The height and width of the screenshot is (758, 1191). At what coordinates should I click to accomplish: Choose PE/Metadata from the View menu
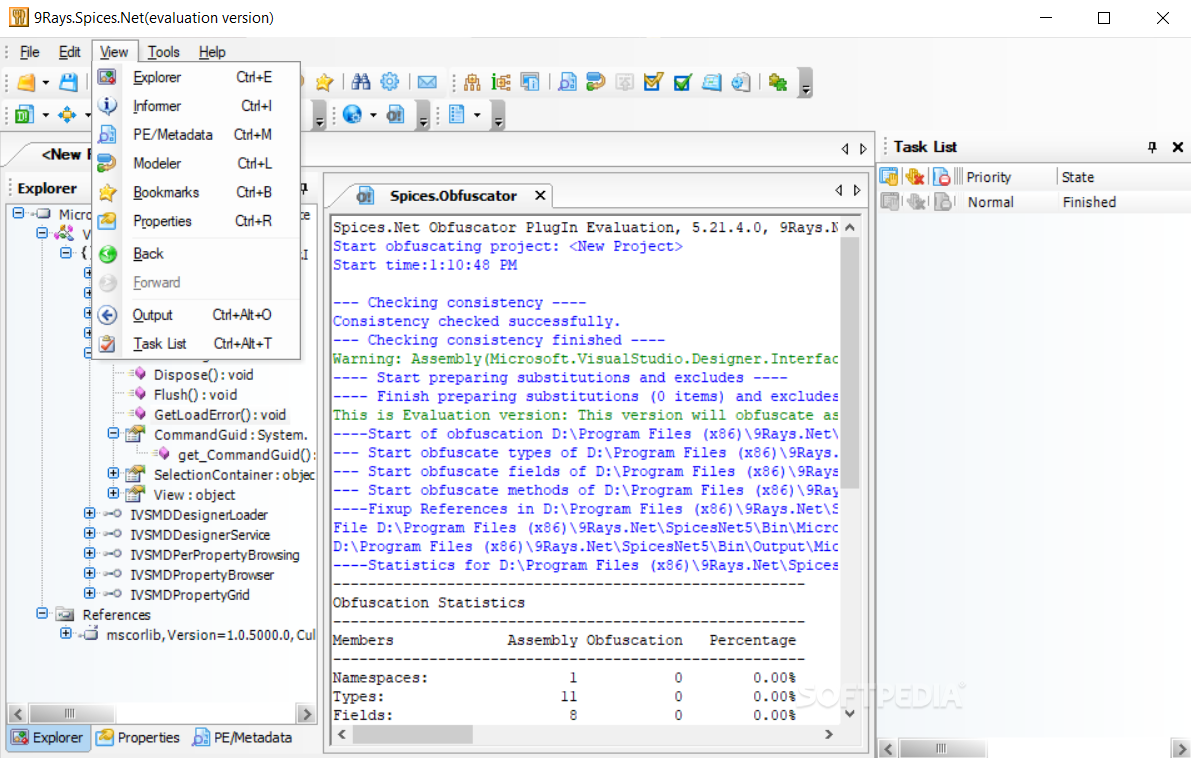(x=197, y=134)
